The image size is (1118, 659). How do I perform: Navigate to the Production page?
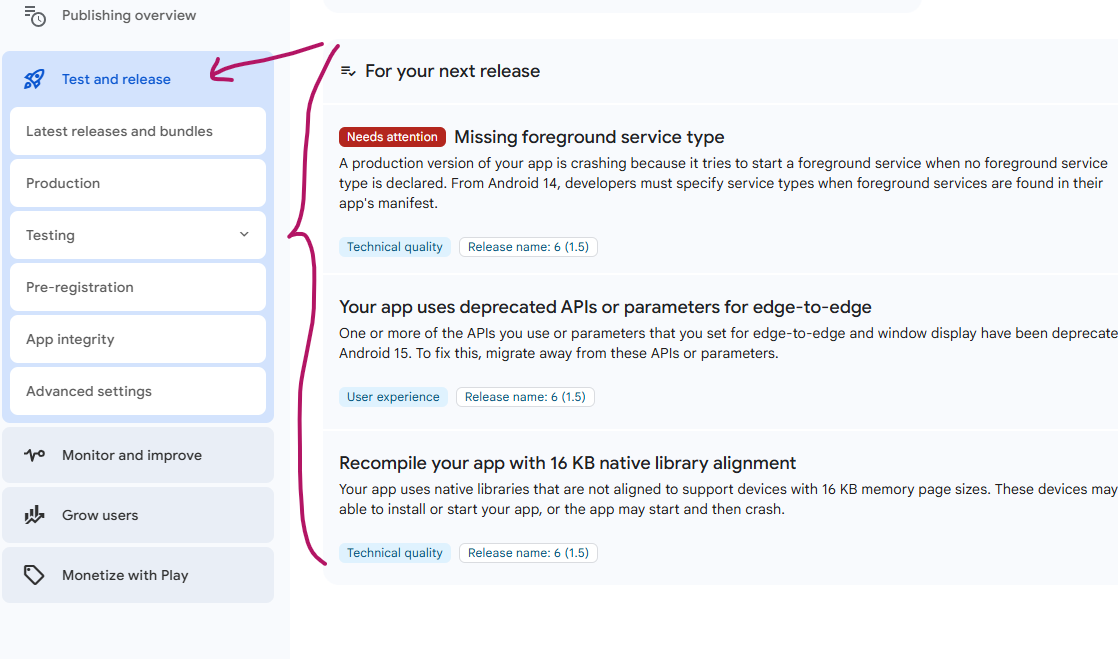[137, 182]
